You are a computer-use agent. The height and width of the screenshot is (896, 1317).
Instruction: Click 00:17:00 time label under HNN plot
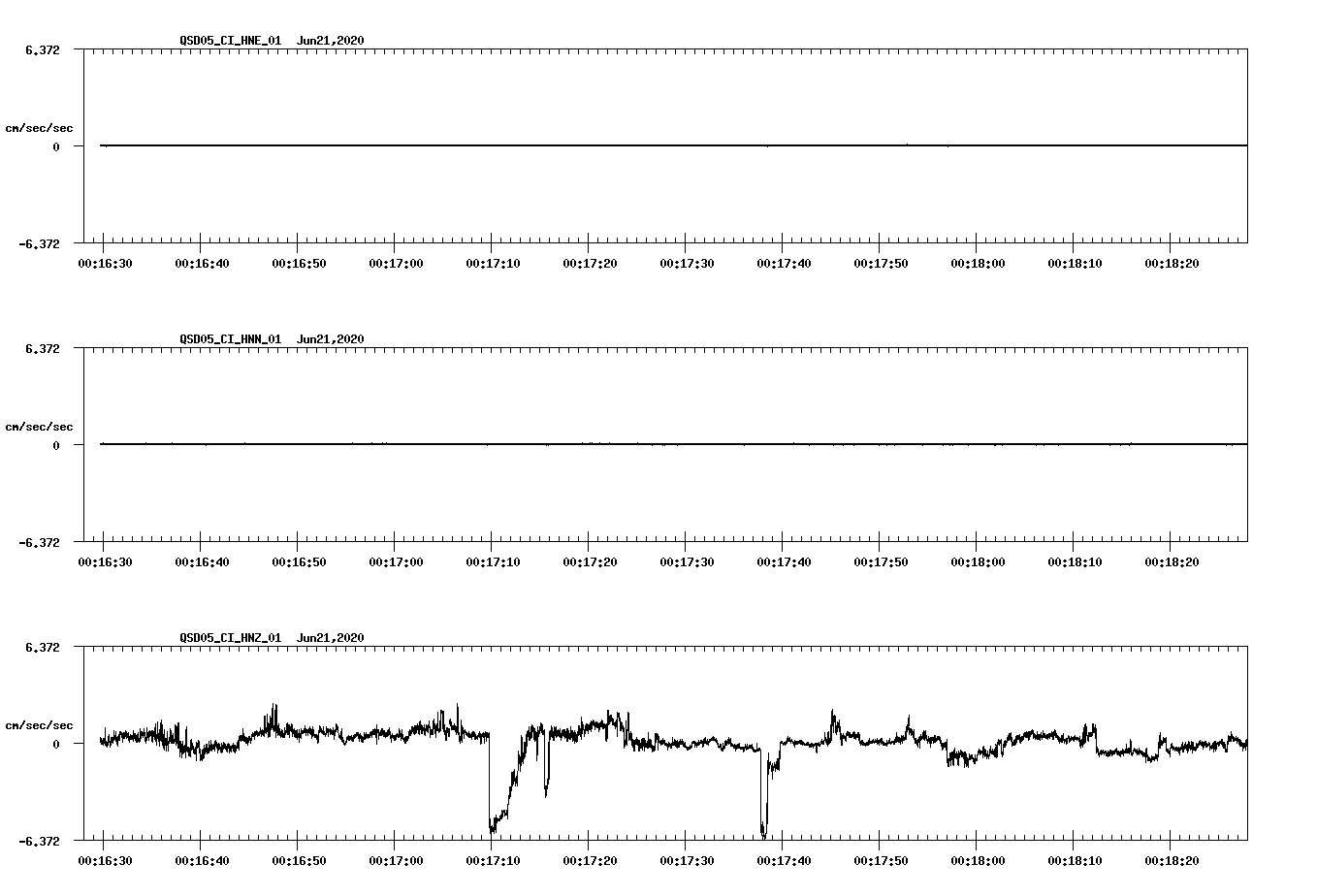click(x=396, y=562)
